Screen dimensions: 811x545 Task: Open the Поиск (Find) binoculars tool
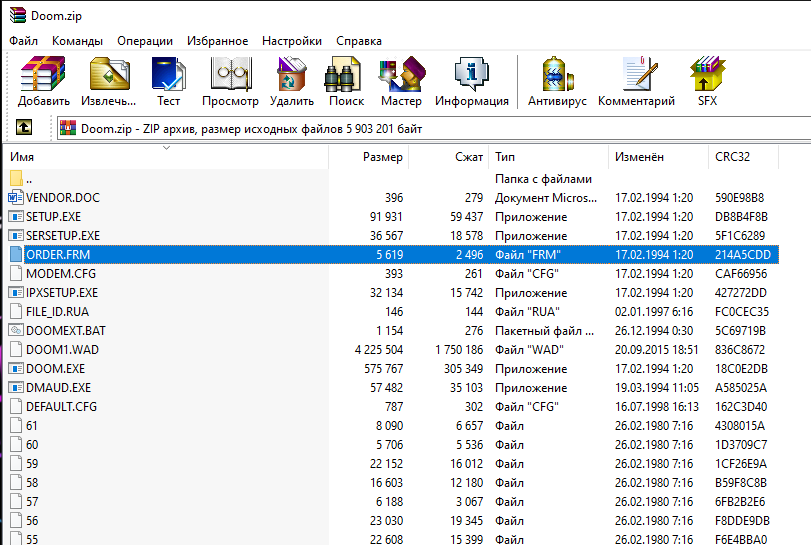(346, 78)
